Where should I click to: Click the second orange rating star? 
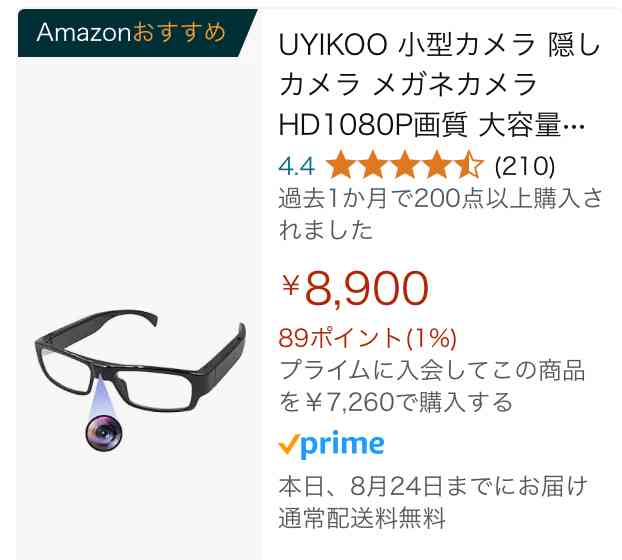point(373,165)
